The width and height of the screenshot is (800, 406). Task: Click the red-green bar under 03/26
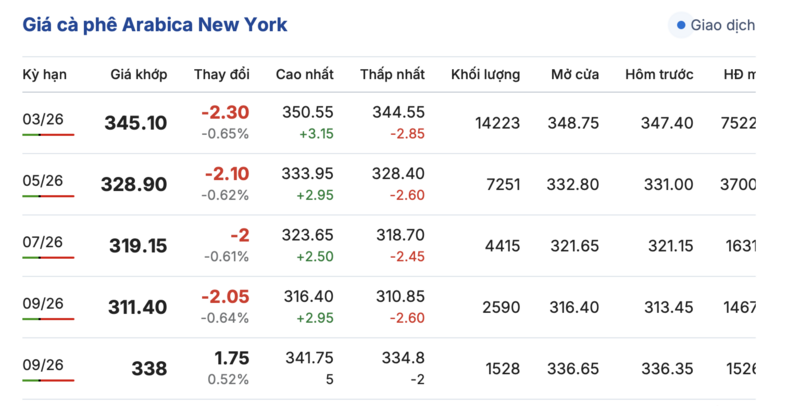coord(48,135)
